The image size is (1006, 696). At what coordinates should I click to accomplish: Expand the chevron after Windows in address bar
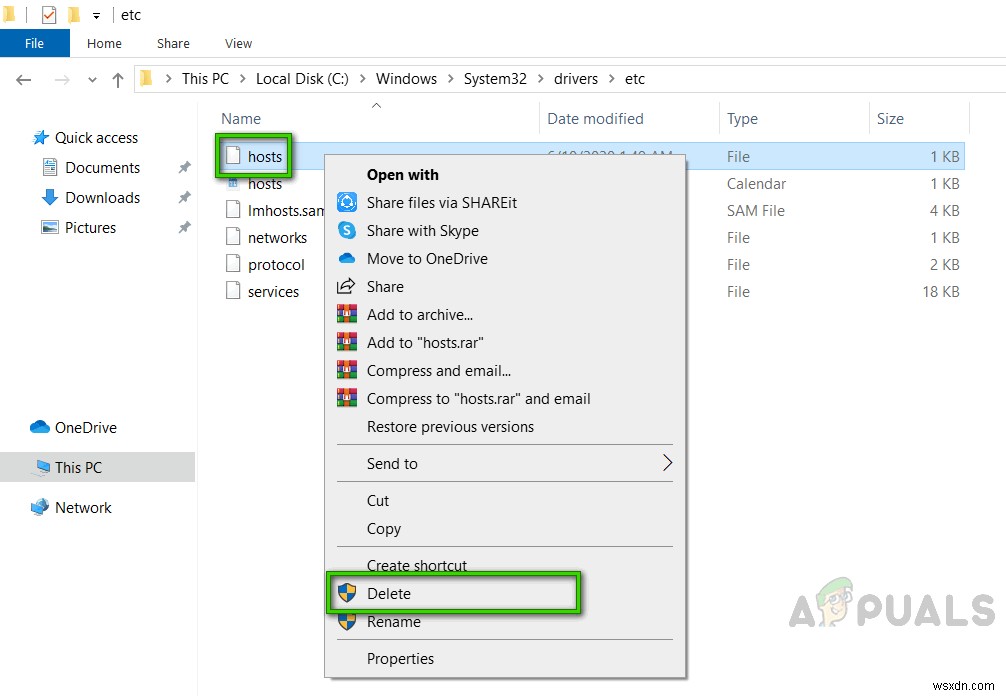point(450,79)
